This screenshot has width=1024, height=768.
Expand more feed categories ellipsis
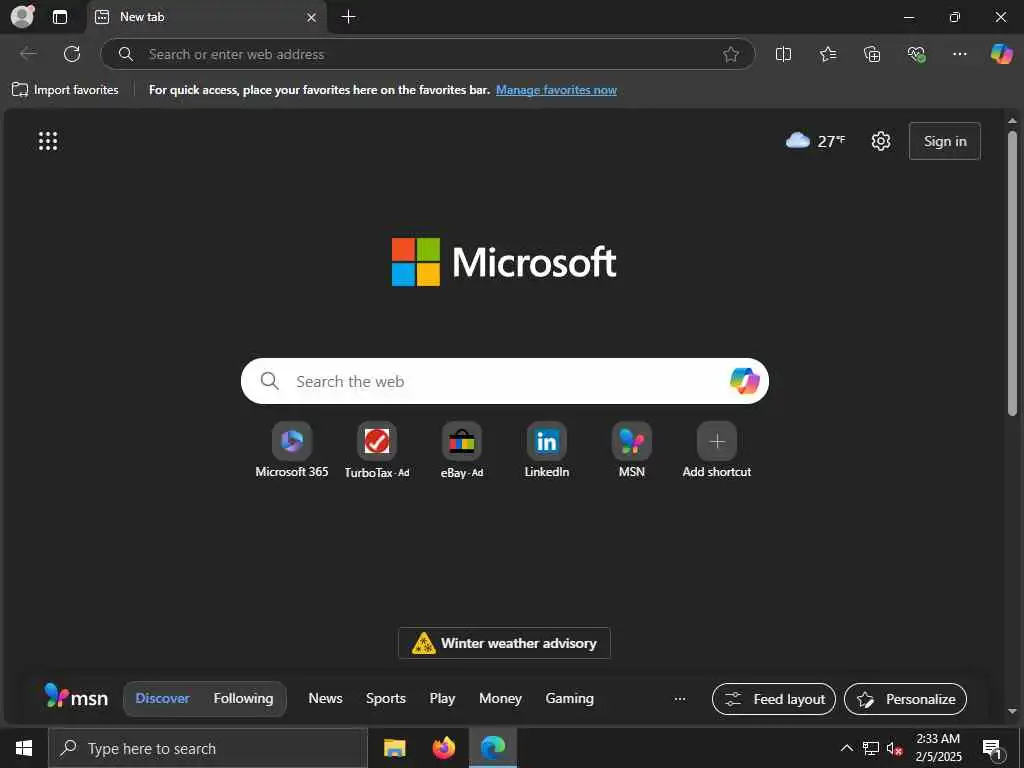680,699
